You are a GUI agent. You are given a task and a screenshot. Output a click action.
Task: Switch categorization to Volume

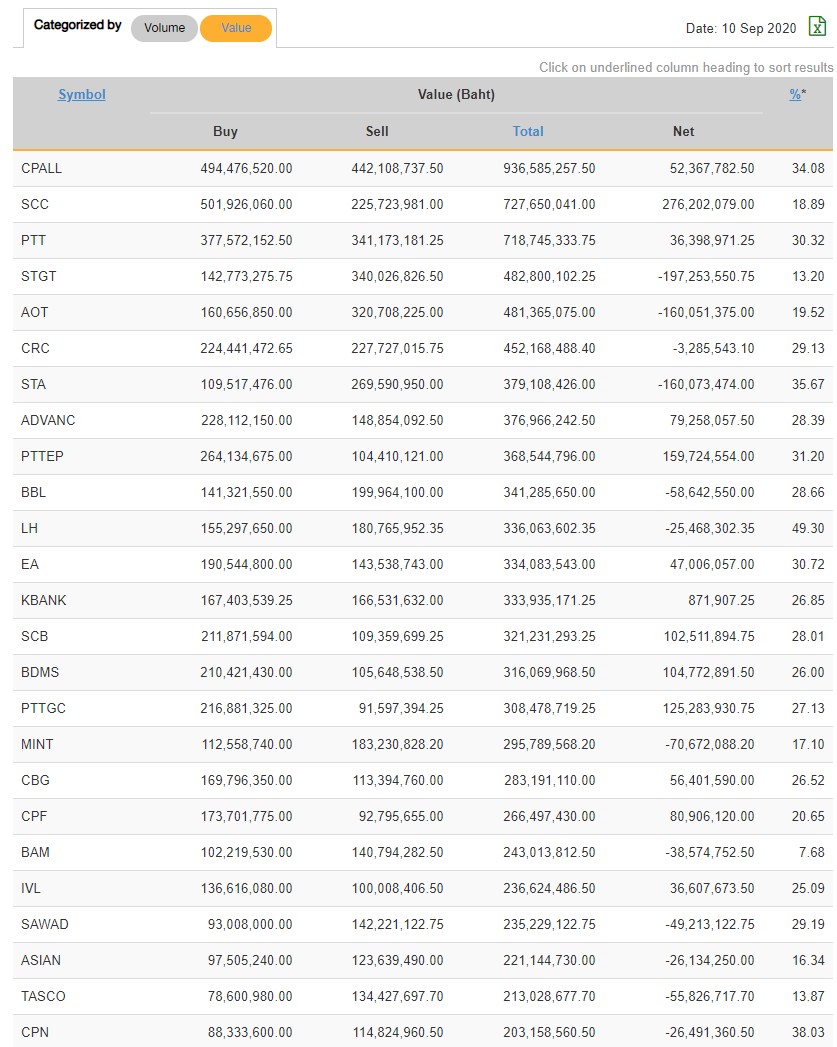pos(164,28)
